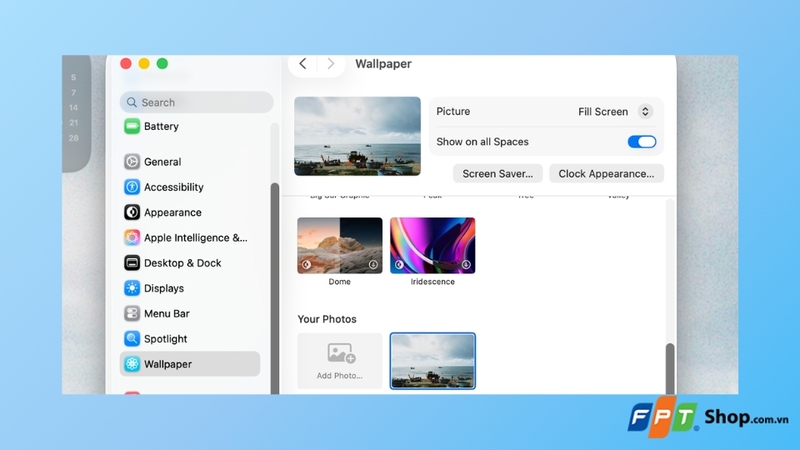Click the Accessibility icon in sidebar
The height and width of the screenshot is (450, 800).
[x=132, y=187]
